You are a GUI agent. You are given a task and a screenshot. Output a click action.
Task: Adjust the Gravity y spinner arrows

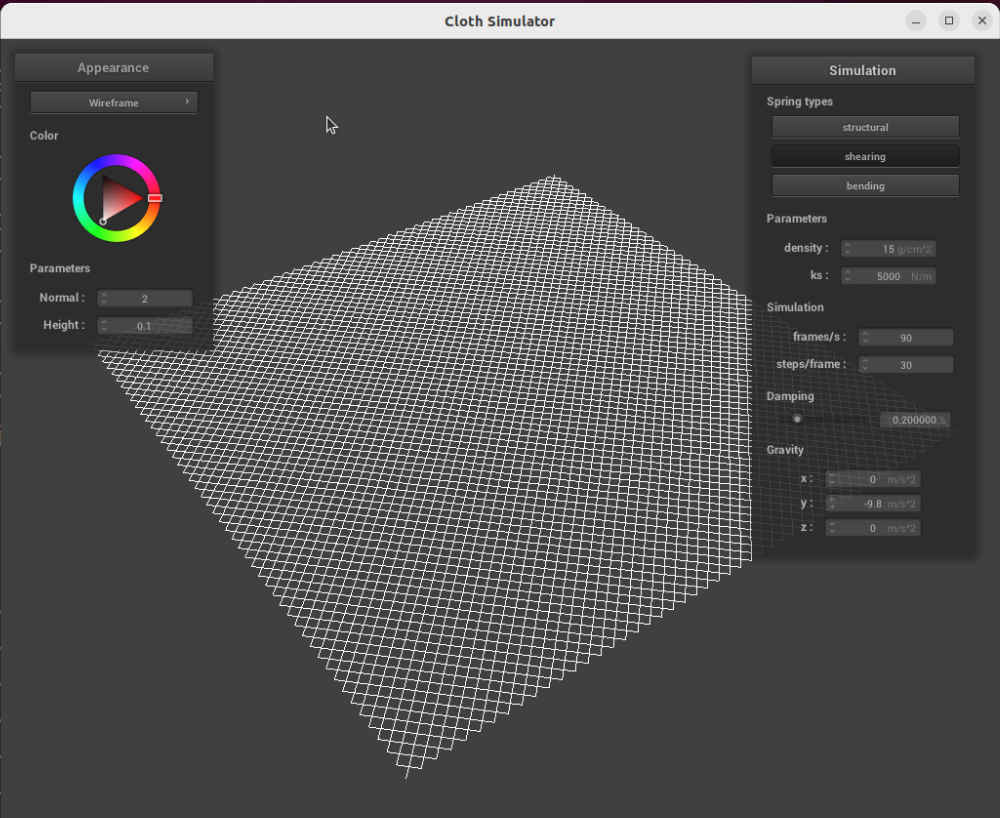tap(832, 504)
